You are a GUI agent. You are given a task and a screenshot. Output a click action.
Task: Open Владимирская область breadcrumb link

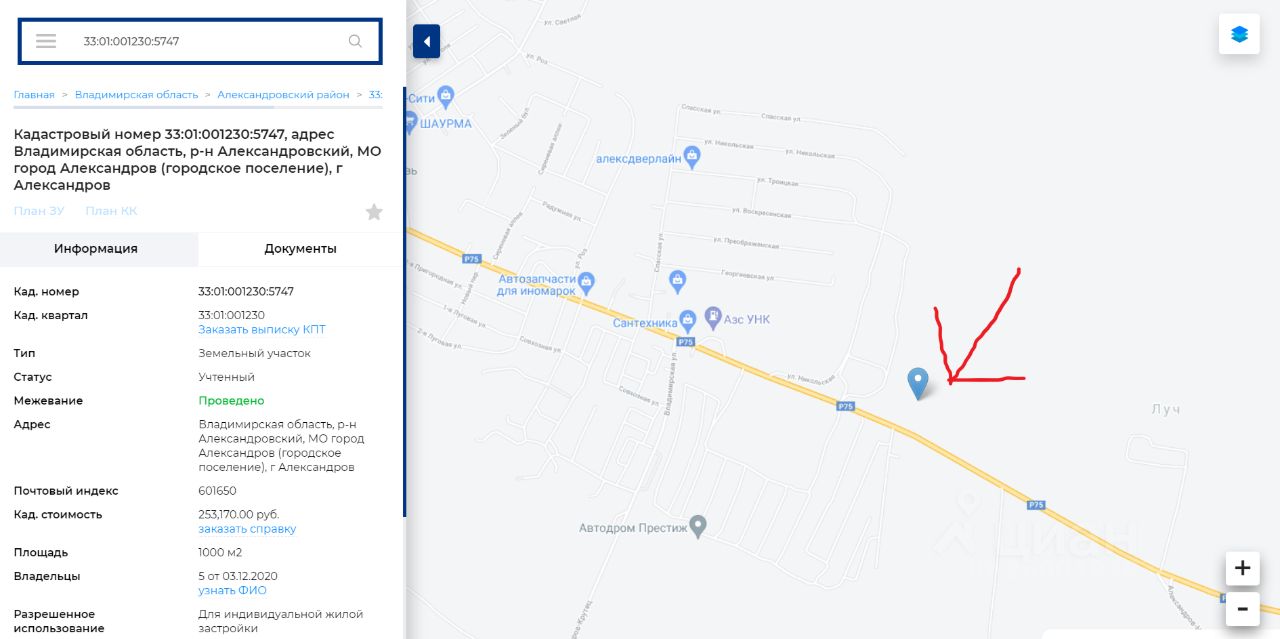(x=136, y=95)
